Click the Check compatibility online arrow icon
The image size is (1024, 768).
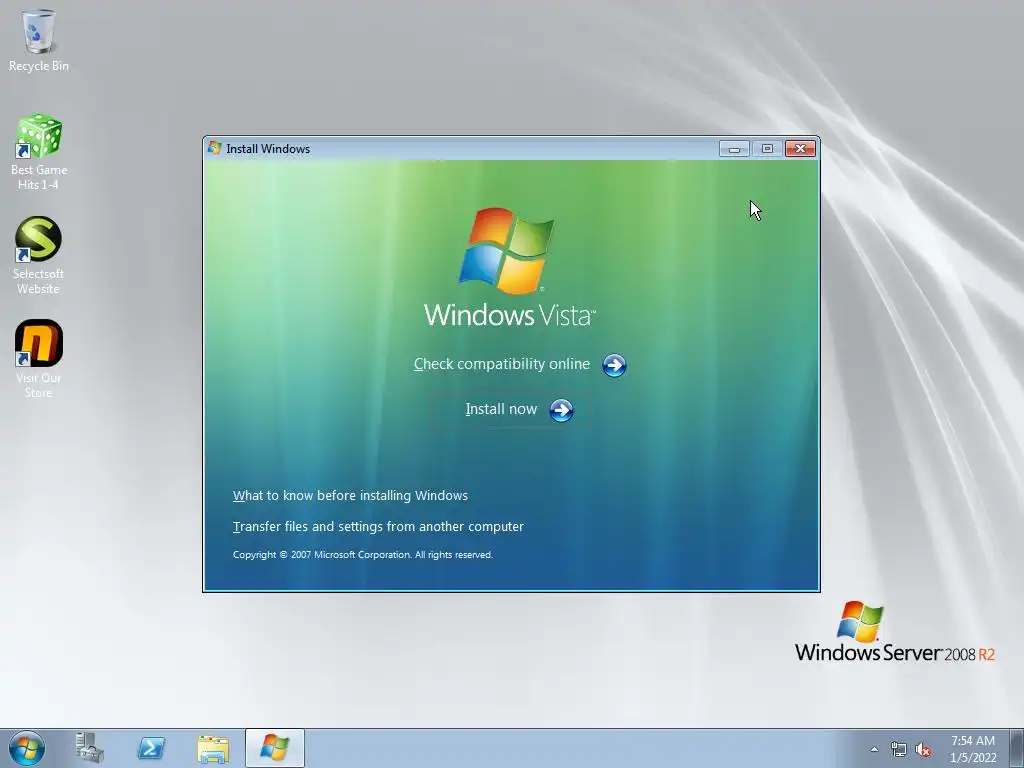[x=614, y=365]
